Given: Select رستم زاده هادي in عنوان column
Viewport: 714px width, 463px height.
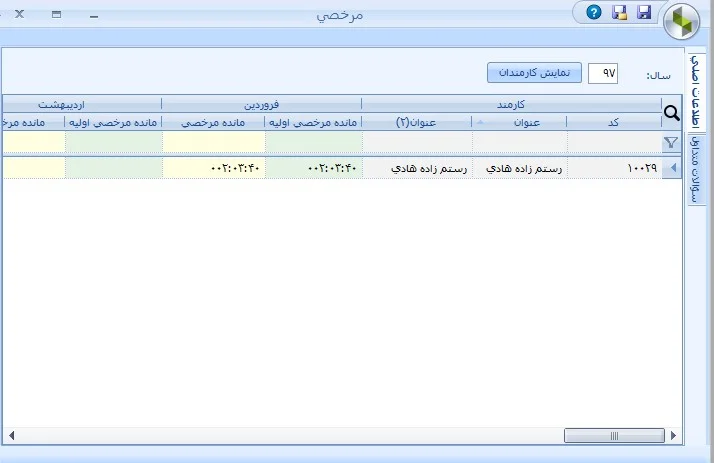Looking at the screenshot, I should [x=520, y=168].
